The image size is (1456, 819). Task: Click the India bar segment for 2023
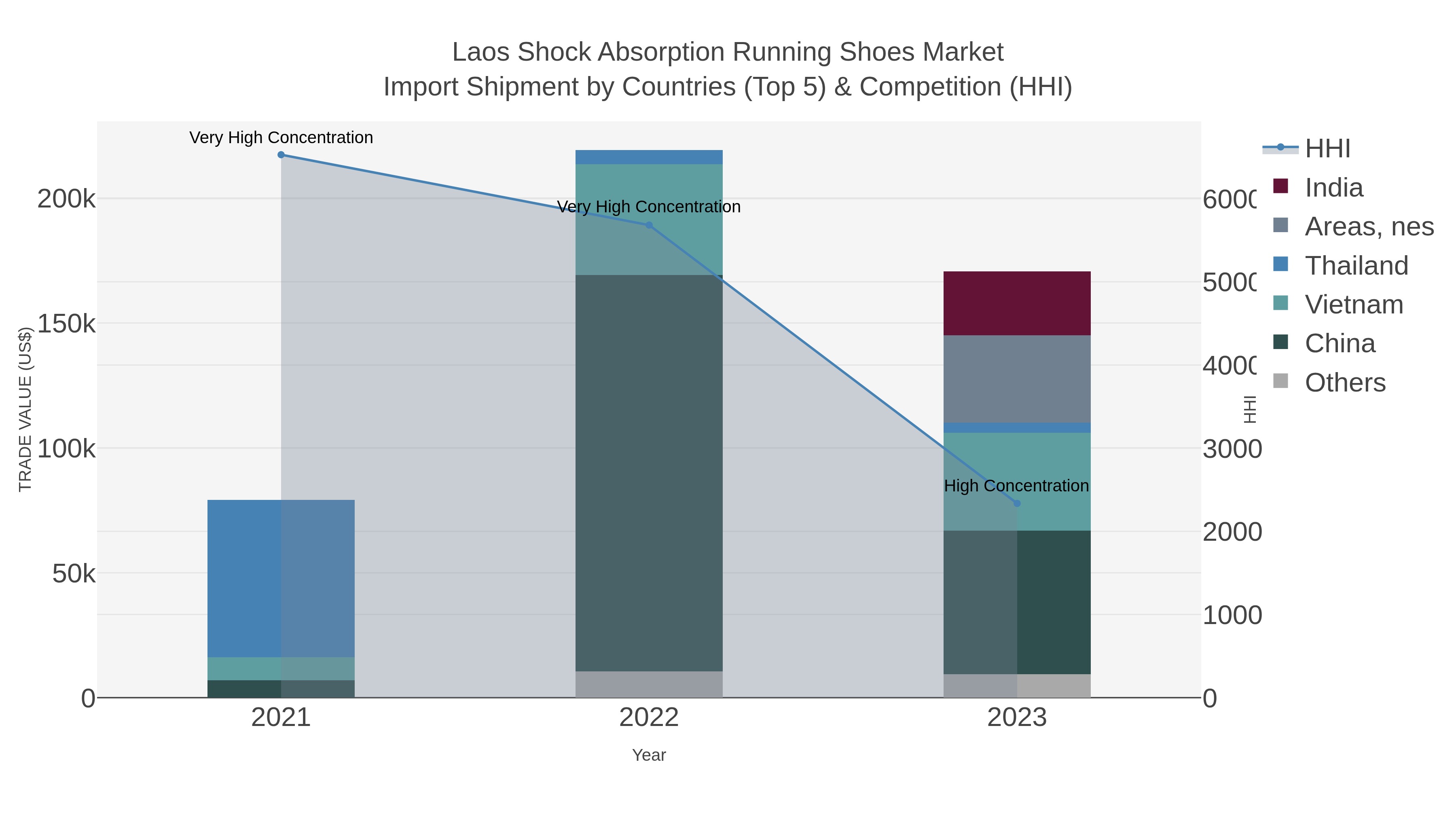click(1017, 303)
